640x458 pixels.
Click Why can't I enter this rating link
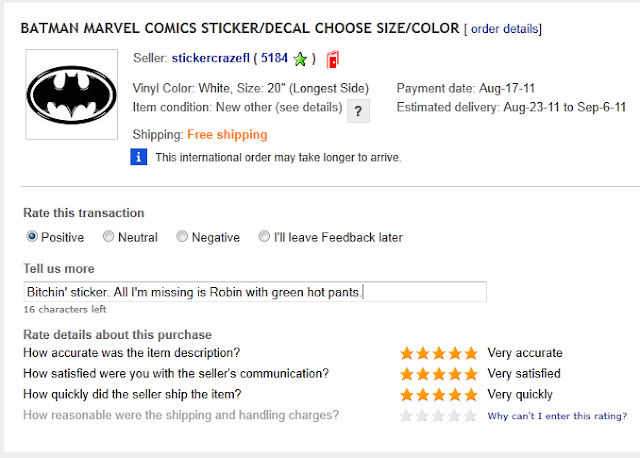557,416
